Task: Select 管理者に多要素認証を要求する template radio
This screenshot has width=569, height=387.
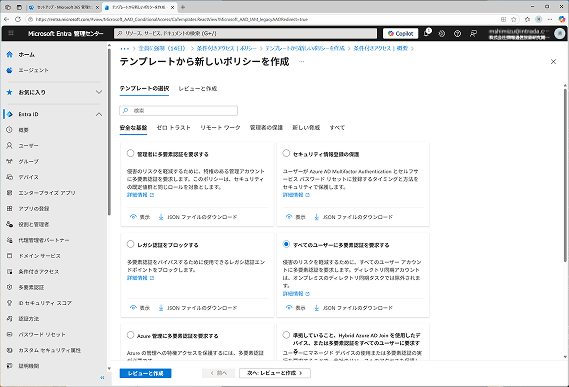Action: [130, 153]
